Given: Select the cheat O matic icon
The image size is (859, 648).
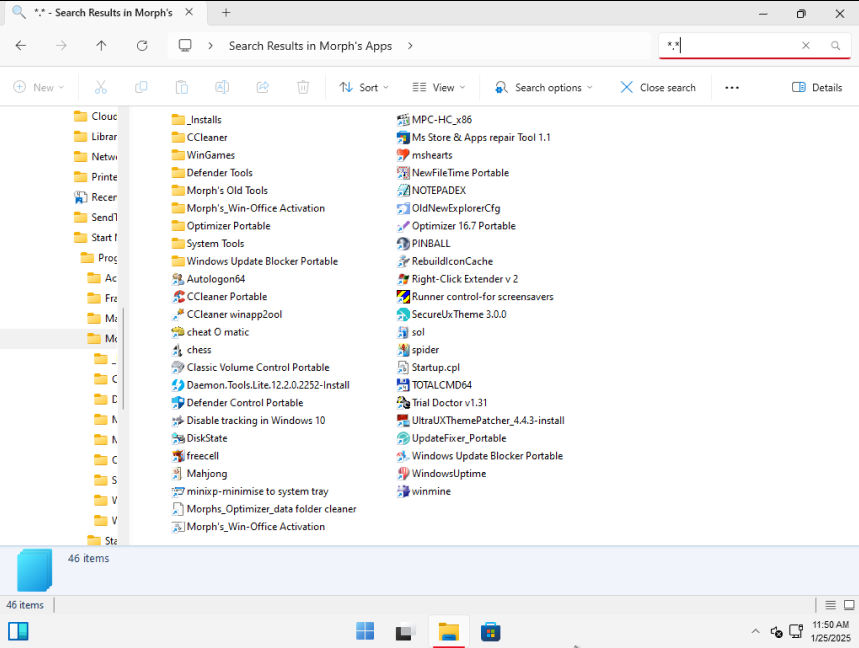Looking at the screenshot, I should click(x=178, y=332).
